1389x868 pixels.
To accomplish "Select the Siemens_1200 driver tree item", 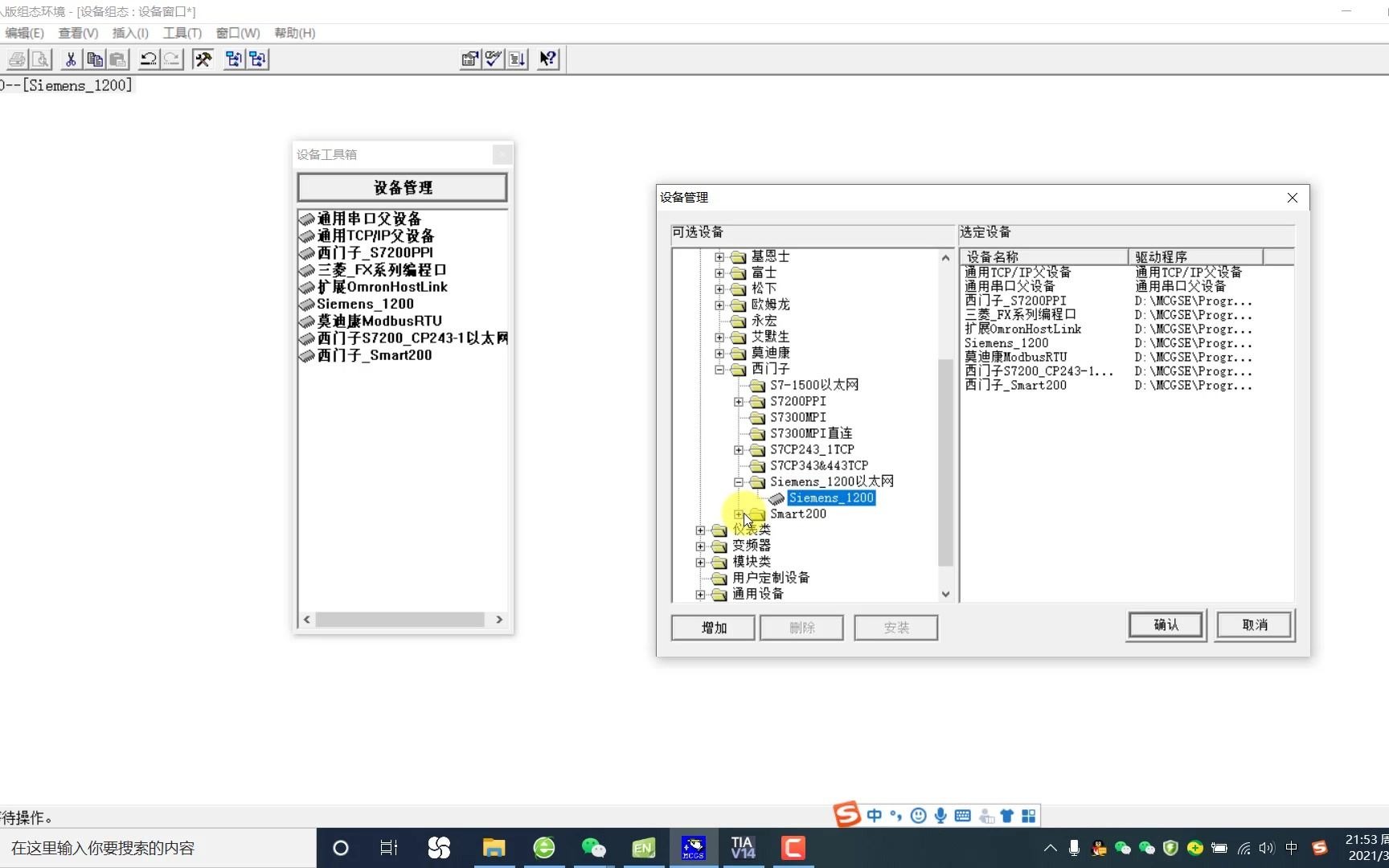I will click(831, 498).
